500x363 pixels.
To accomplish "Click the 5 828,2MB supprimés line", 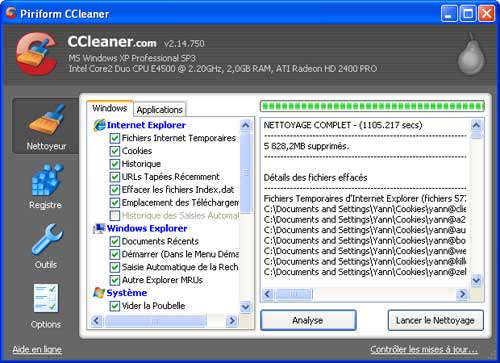I will (306, 146).
